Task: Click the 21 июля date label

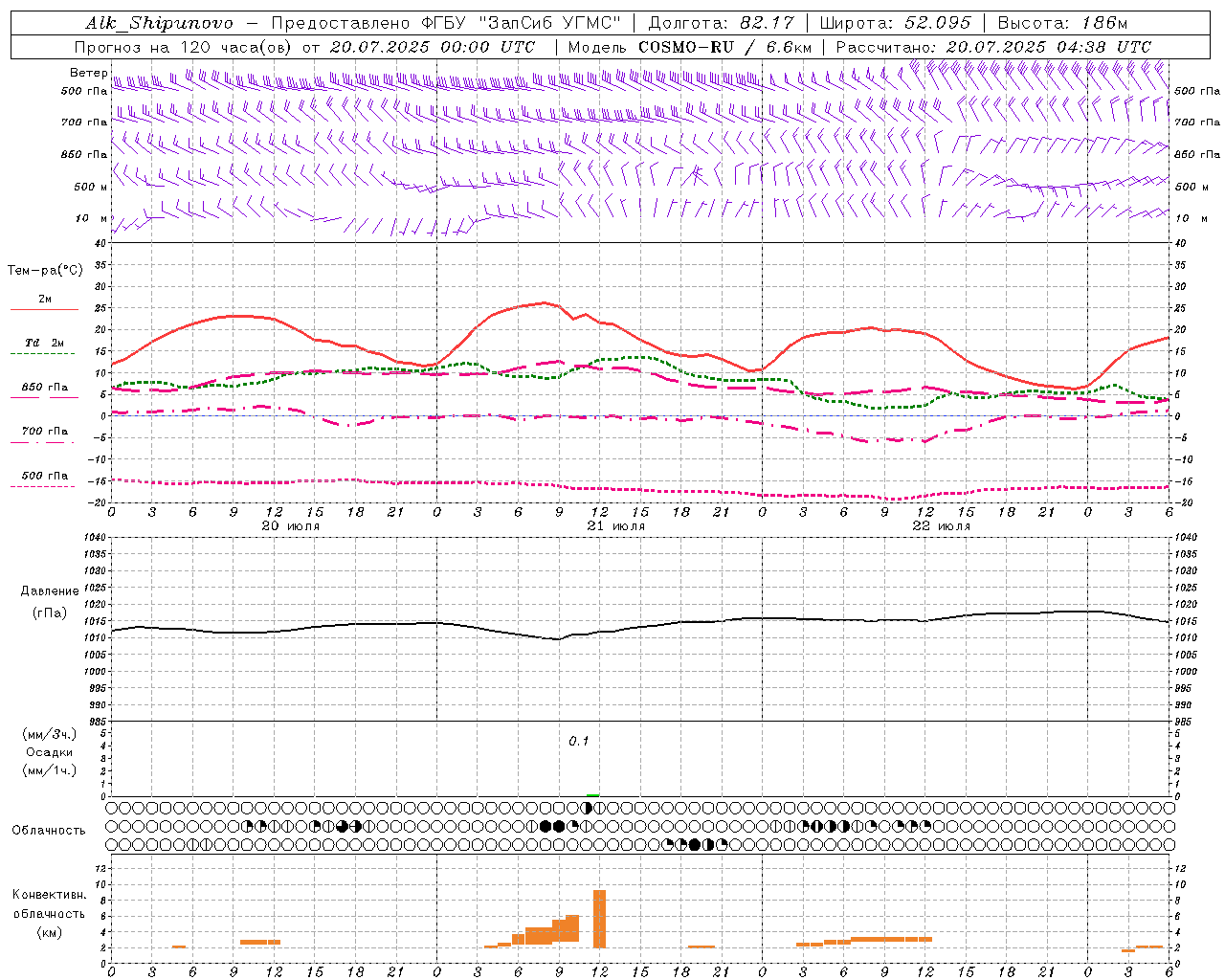Action: click(x=616, y=526)
